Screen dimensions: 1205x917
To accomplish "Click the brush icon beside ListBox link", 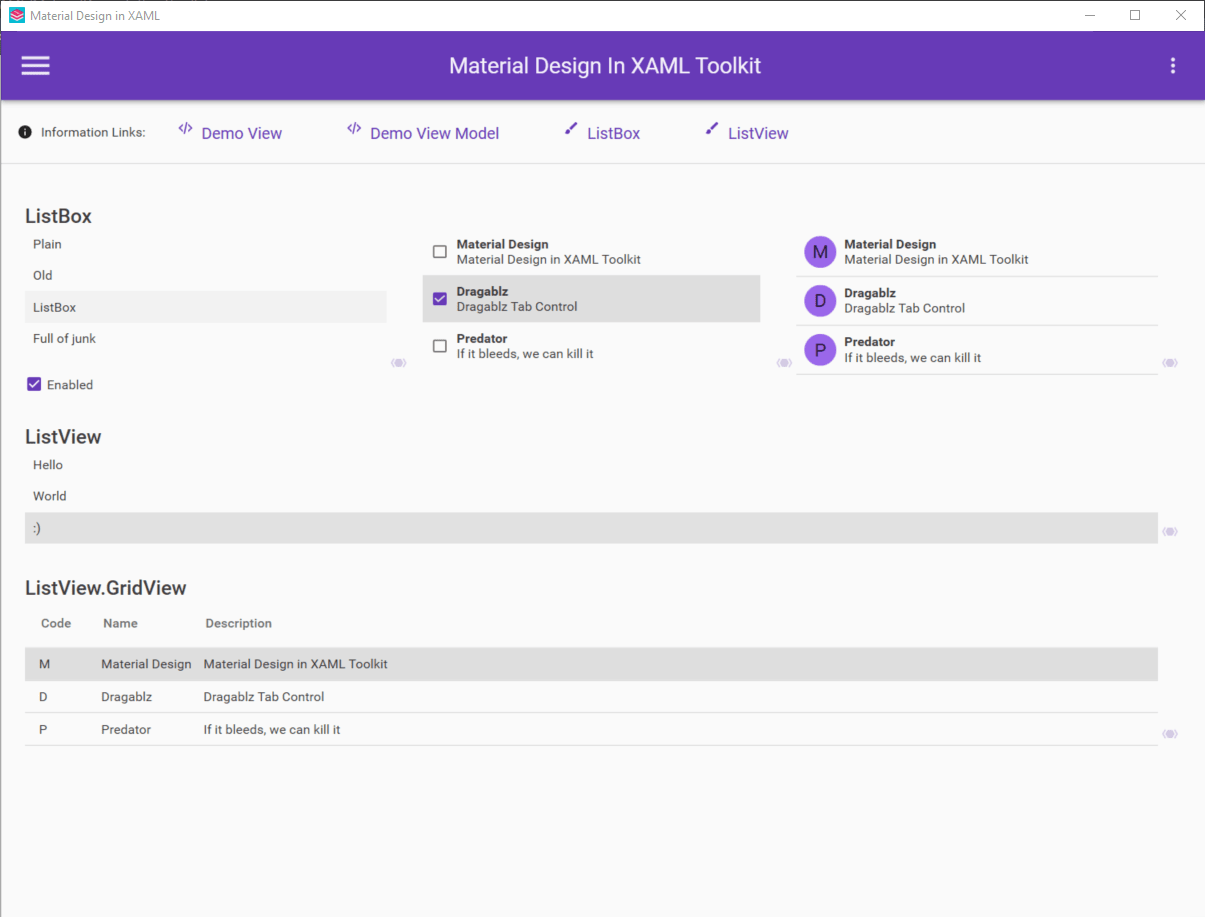I will click(x=571, y=128).
